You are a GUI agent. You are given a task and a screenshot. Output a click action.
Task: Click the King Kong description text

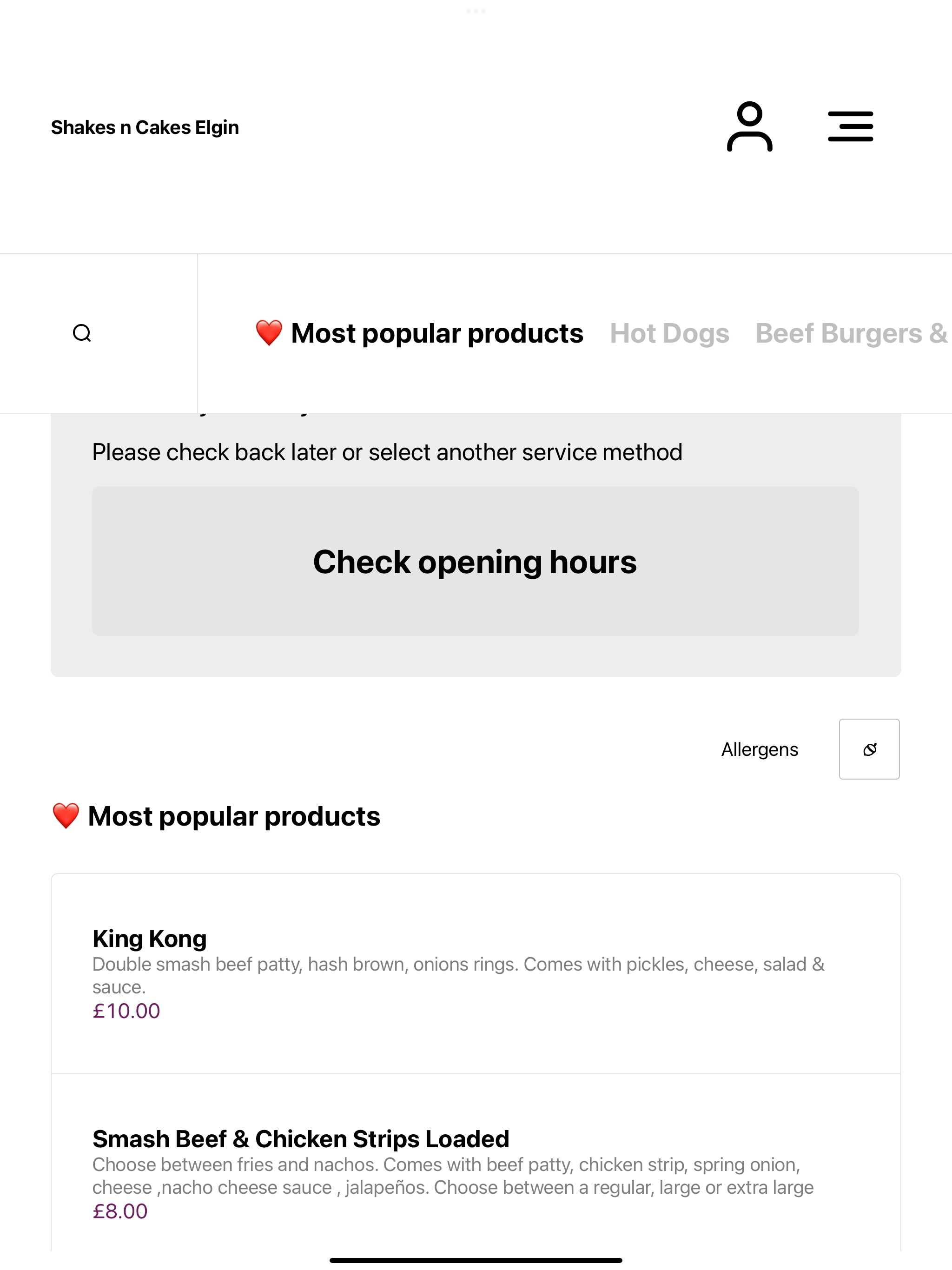458,975
